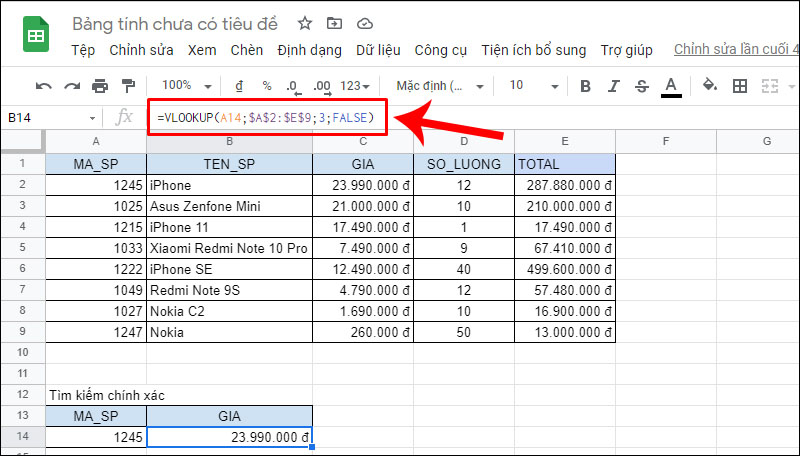Open the Định dạng menu
Viewport: 800px width, 456px height.
(x=309, y=50)
